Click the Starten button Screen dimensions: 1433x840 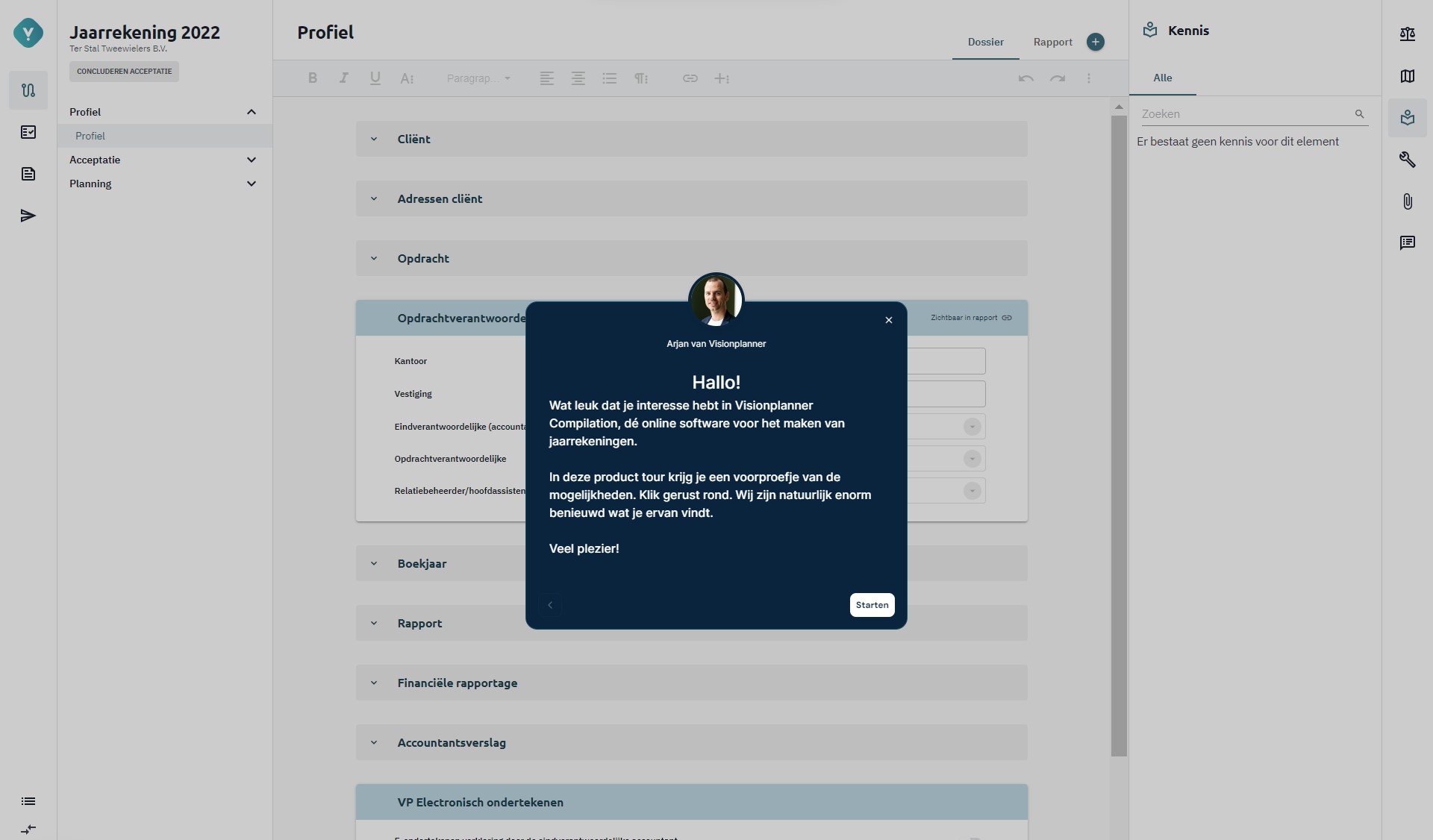pyautogui.click(x=872, y=605)
